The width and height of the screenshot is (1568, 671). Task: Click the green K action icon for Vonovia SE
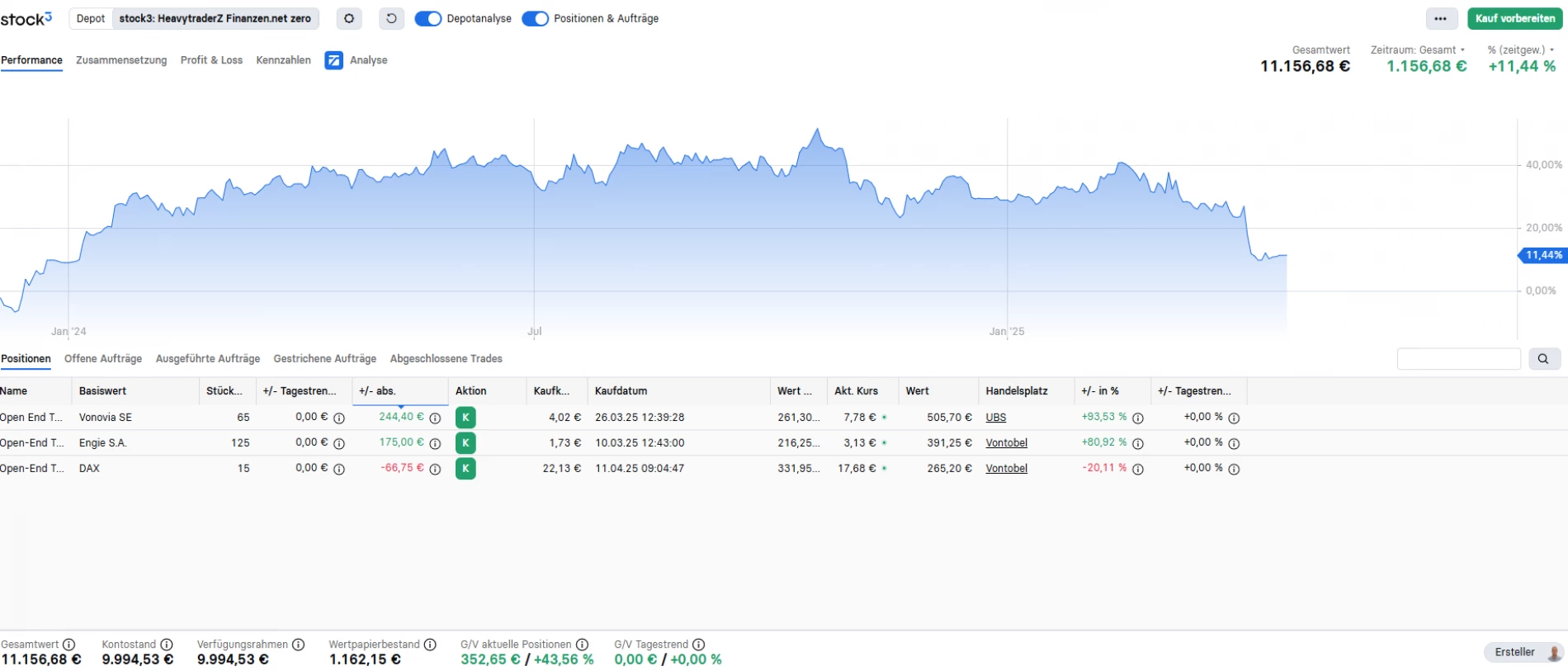tap(465, 418)
